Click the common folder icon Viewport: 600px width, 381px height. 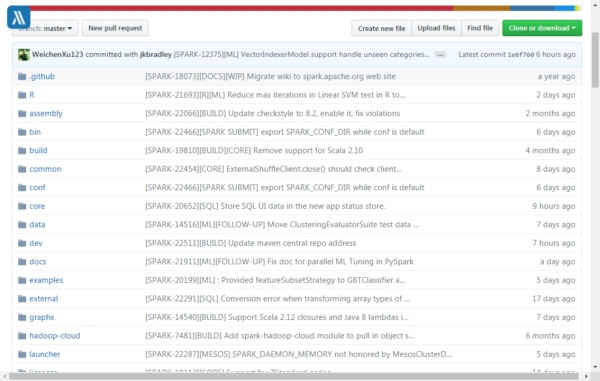click(x=22, y=169)
